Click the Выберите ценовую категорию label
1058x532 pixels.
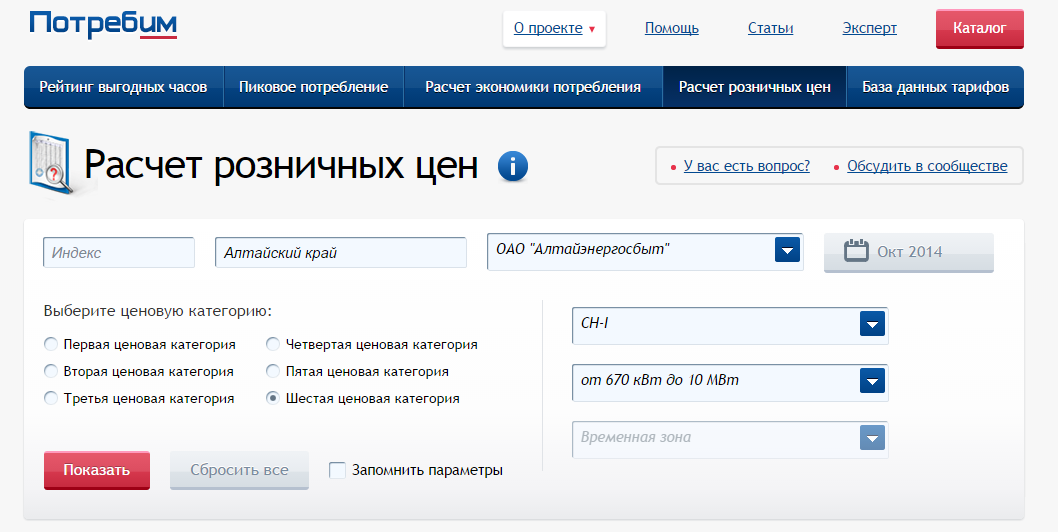pos(158,311)
